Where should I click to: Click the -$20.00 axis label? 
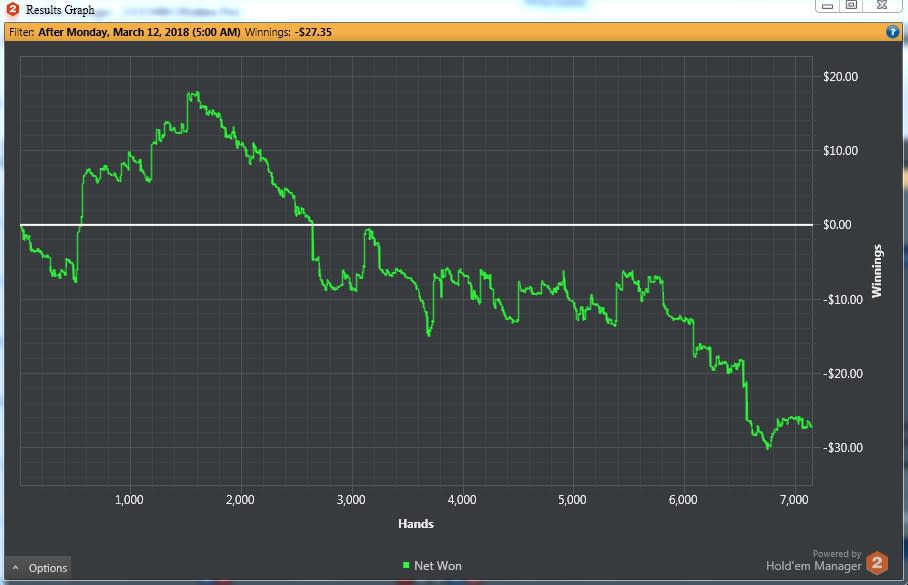point(843,374)
